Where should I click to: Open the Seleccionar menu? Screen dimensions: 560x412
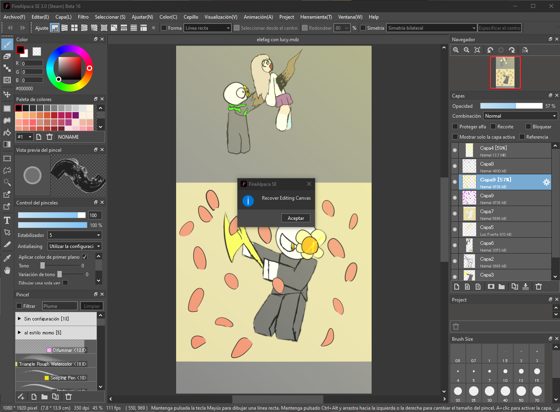tap(110, 17)
